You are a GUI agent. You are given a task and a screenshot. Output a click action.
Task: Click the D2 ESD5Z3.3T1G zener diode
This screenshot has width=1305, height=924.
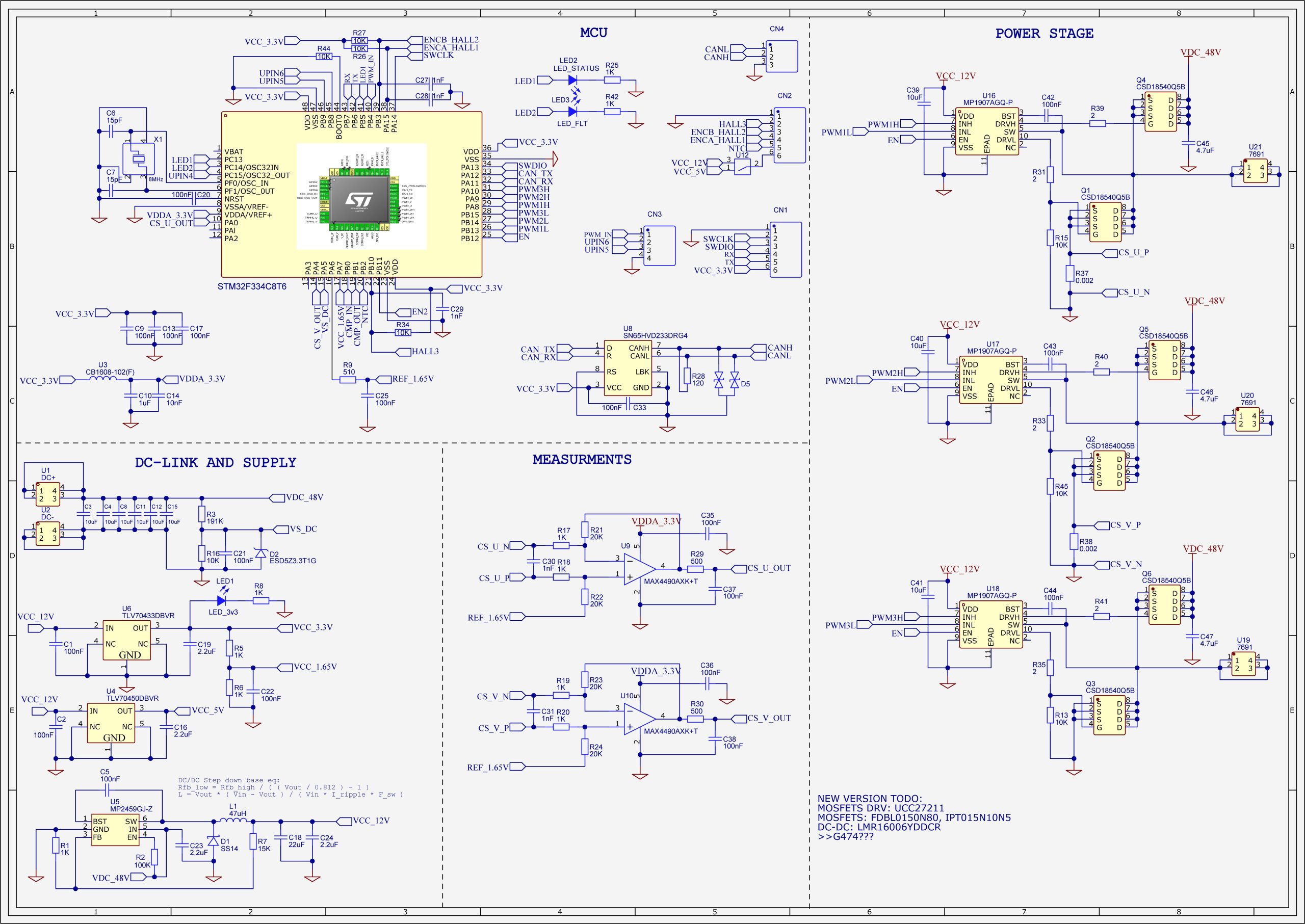(261, 552)
